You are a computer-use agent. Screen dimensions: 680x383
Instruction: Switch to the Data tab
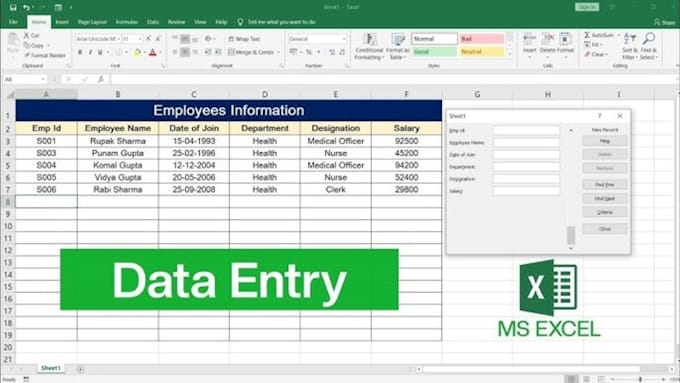153,22
